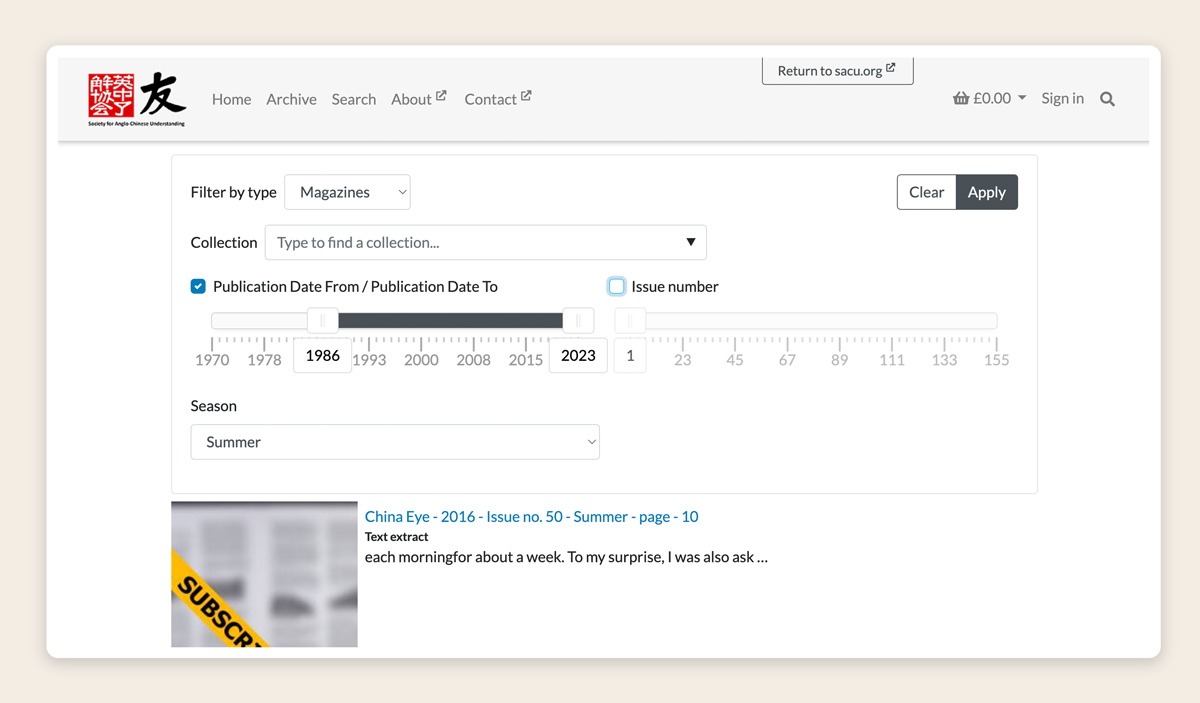Click the 2023 publication date slider handle

pos(578,320)
